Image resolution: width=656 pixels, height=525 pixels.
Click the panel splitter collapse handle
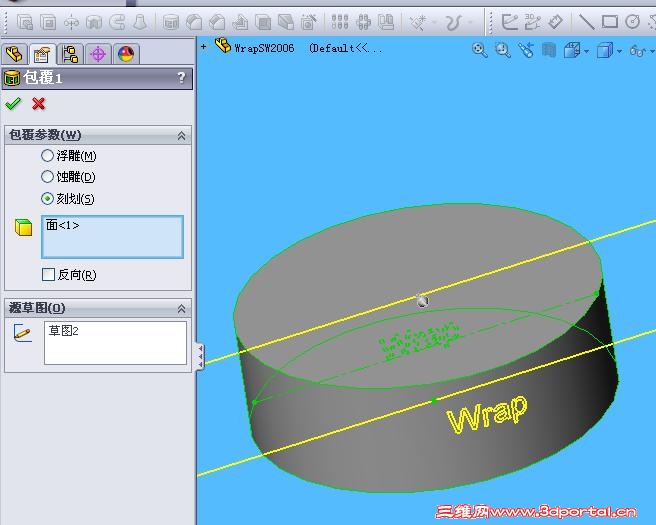pyautogui.click(x=200, y=356)
